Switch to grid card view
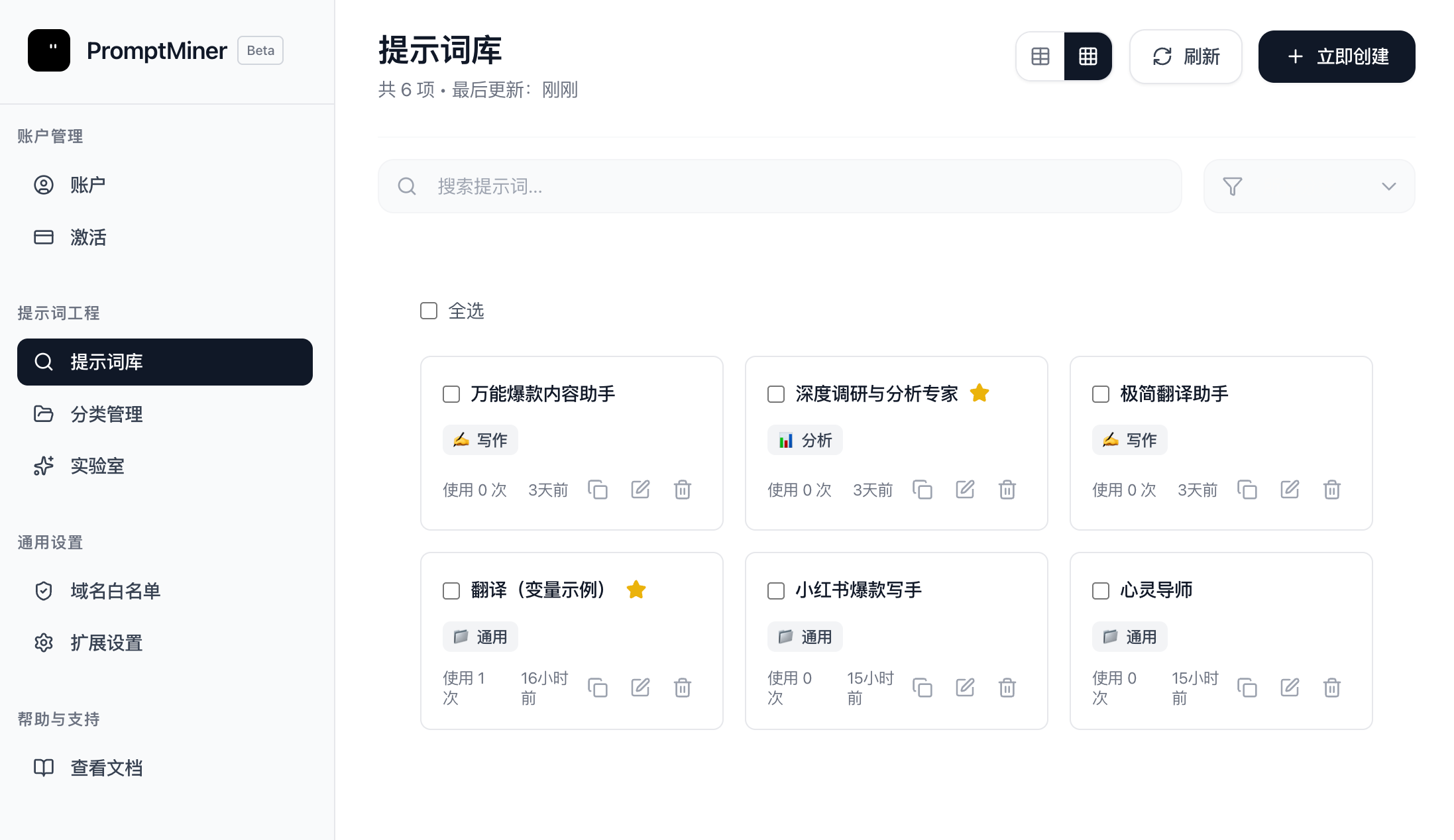1454x840 pixels. coord(1088,56)
